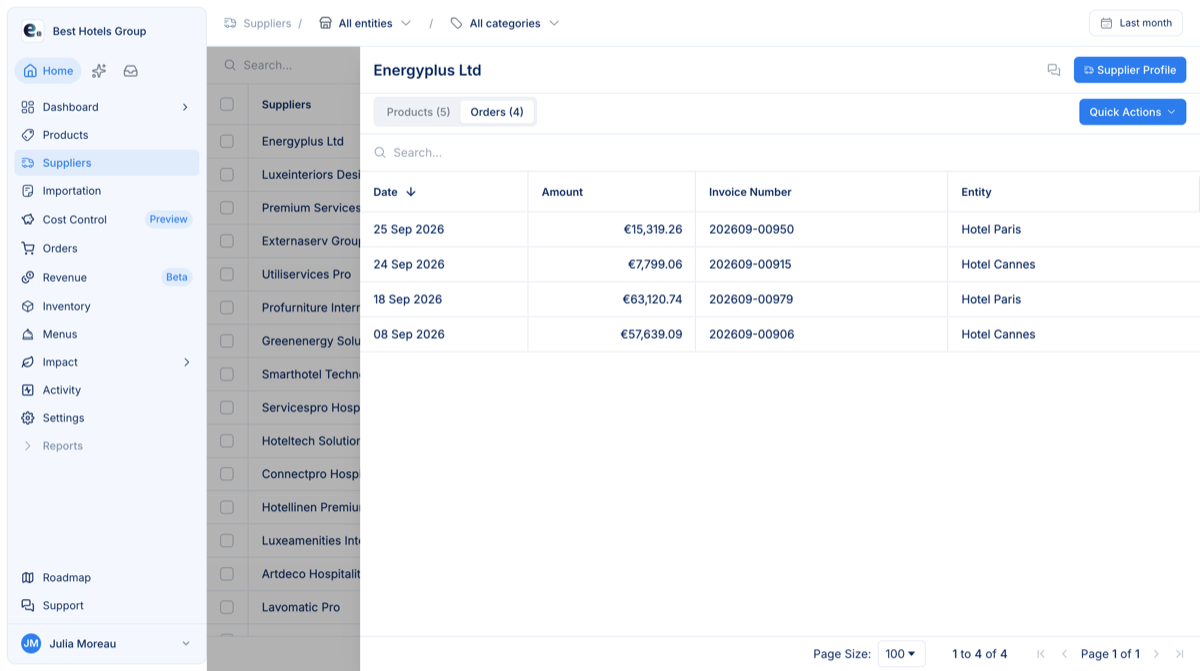Viewport: 1200px width, 671px height.
Task: Select the Orders (4) tab
Action: tap(497, 112)
